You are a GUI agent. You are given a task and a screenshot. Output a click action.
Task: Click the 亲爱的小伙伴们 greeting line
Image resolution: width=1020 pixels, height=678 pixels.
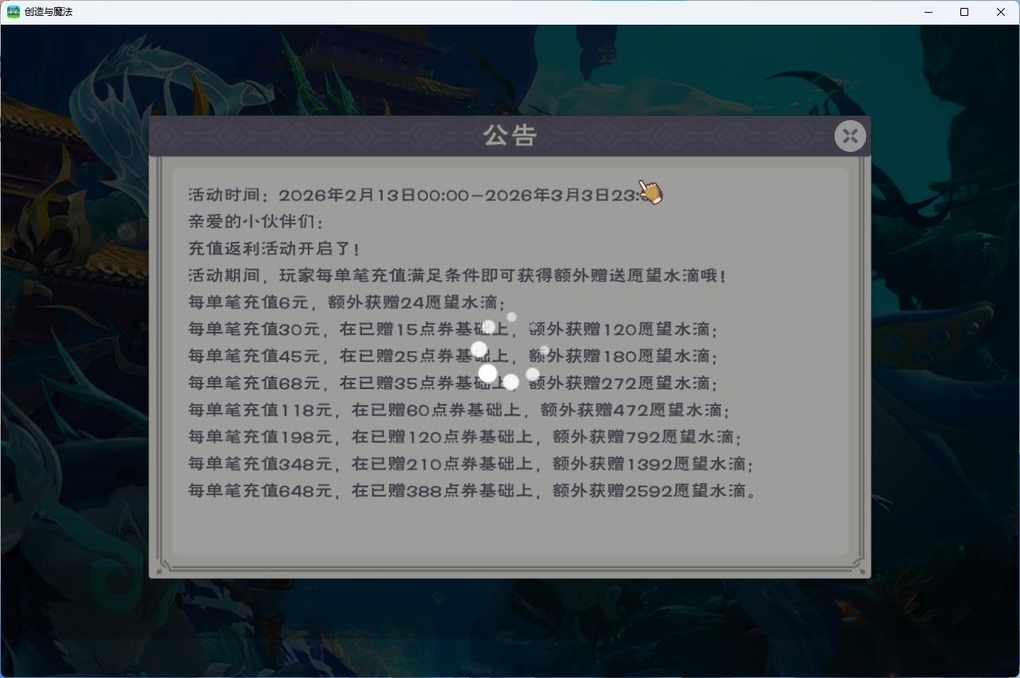coord(256,221)
